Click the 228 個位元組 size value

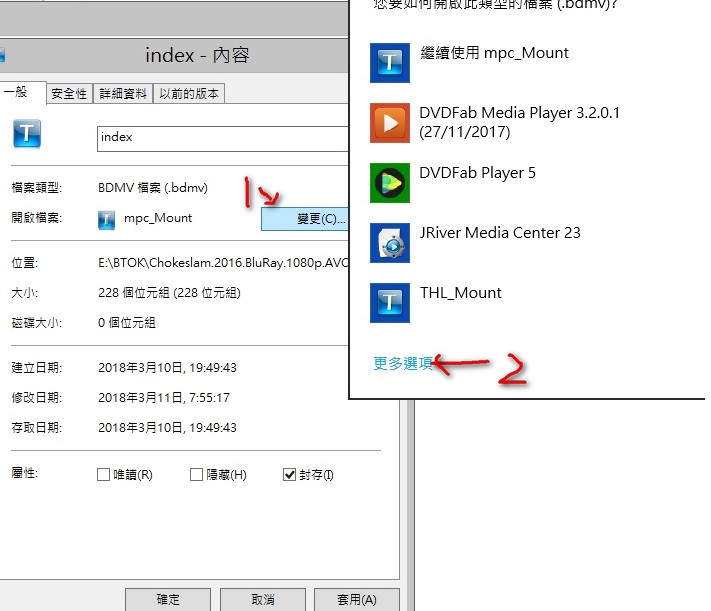169,293
